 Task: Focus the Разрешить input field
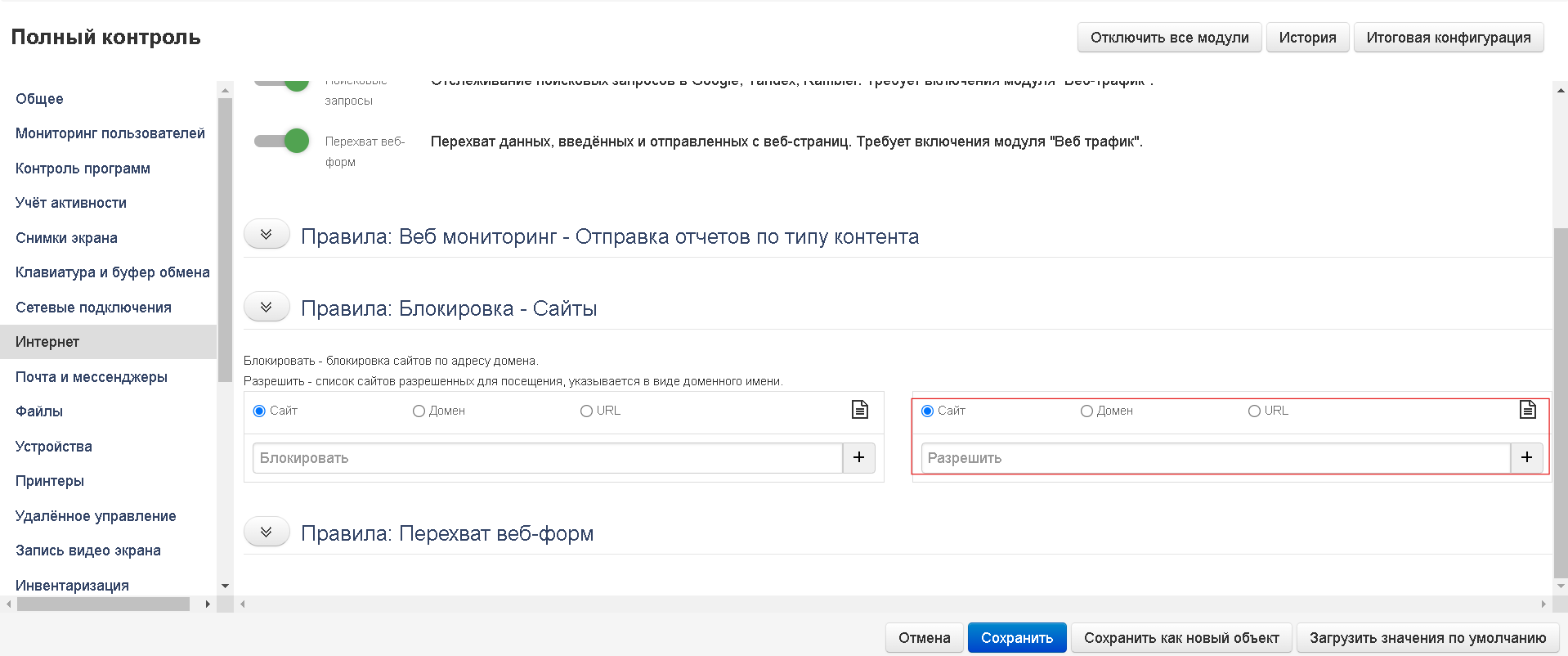click(1216, 458)
